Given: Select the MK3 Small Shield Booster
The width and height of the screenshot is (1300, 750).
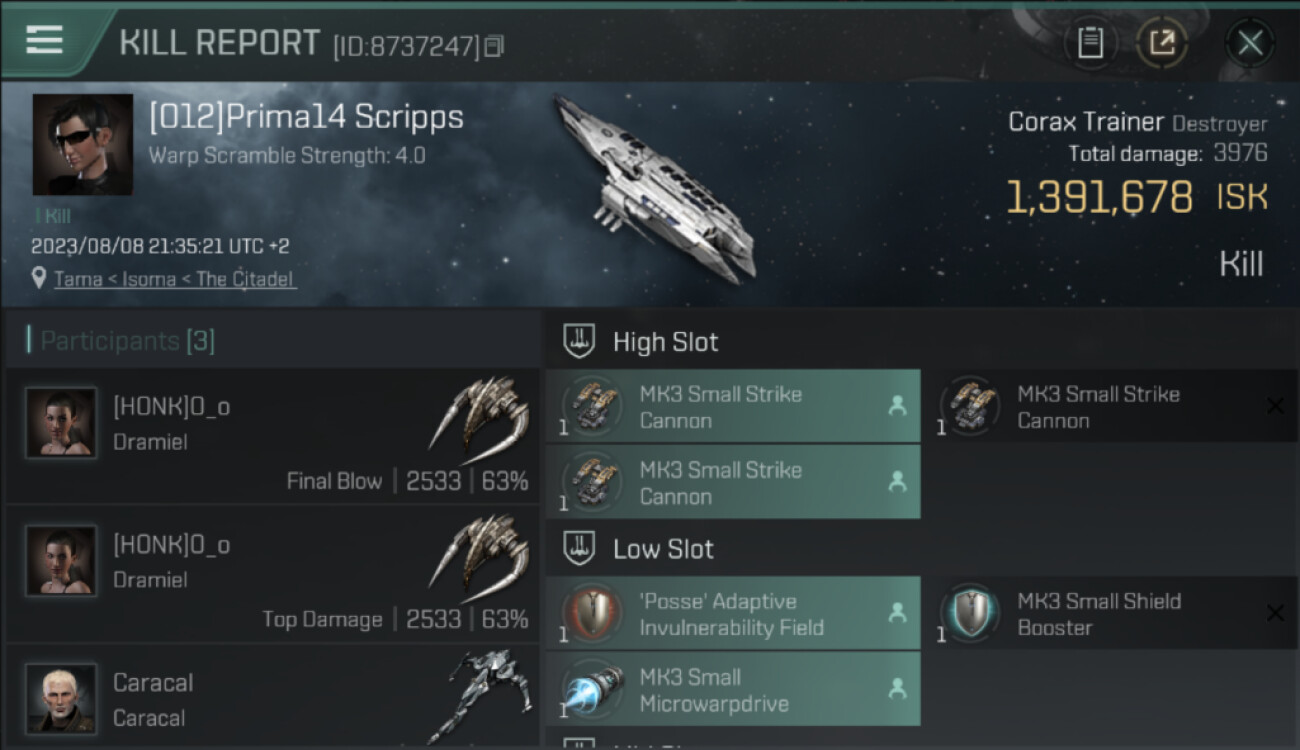Looking at the screenshot, I should [1110, 614].
